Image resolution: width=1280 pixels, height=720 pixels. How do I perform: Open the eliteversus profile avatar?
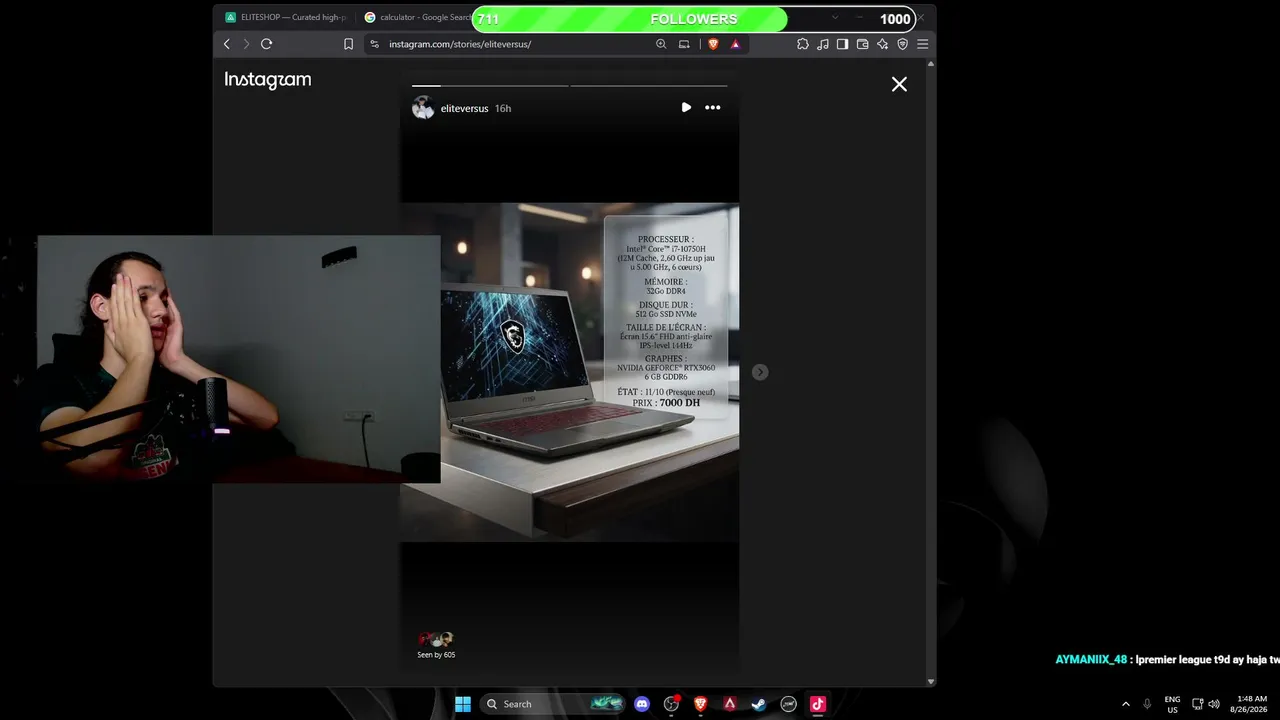click(x=423, y=108)
